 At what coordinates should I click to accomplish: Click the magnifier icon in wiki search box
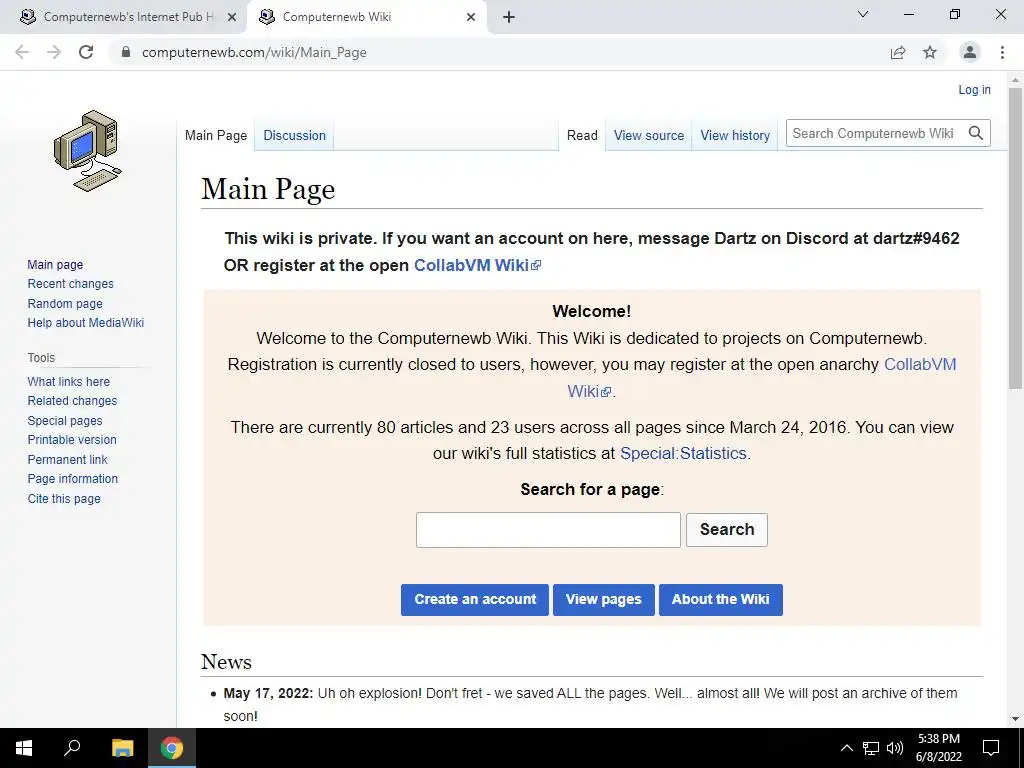pos(976,133)
